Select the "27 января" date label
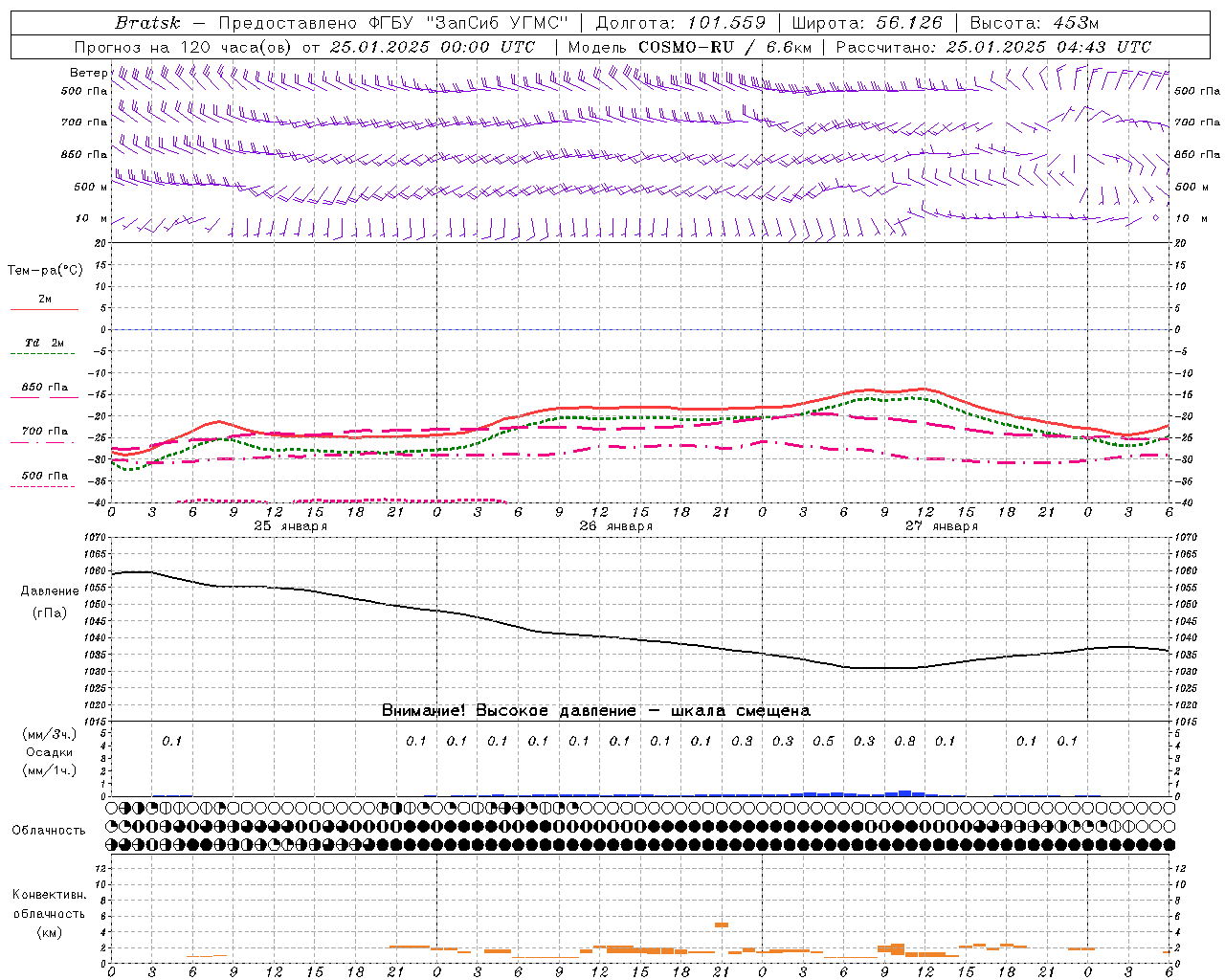 pos(942,526)
